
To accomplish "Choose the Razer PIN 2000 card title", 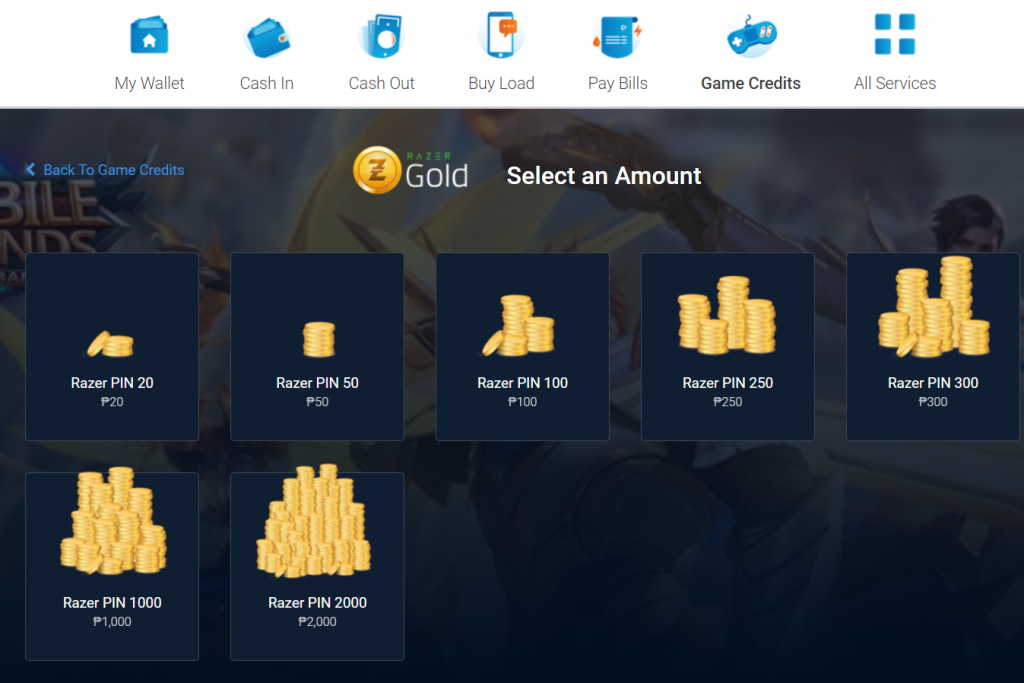I will coord(317,603).
